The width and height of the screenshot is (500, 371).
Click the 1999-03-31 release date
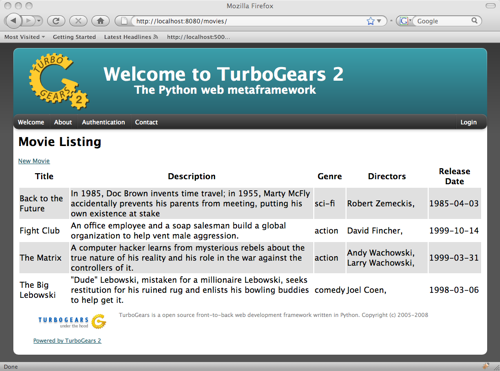tap(454, 258)
